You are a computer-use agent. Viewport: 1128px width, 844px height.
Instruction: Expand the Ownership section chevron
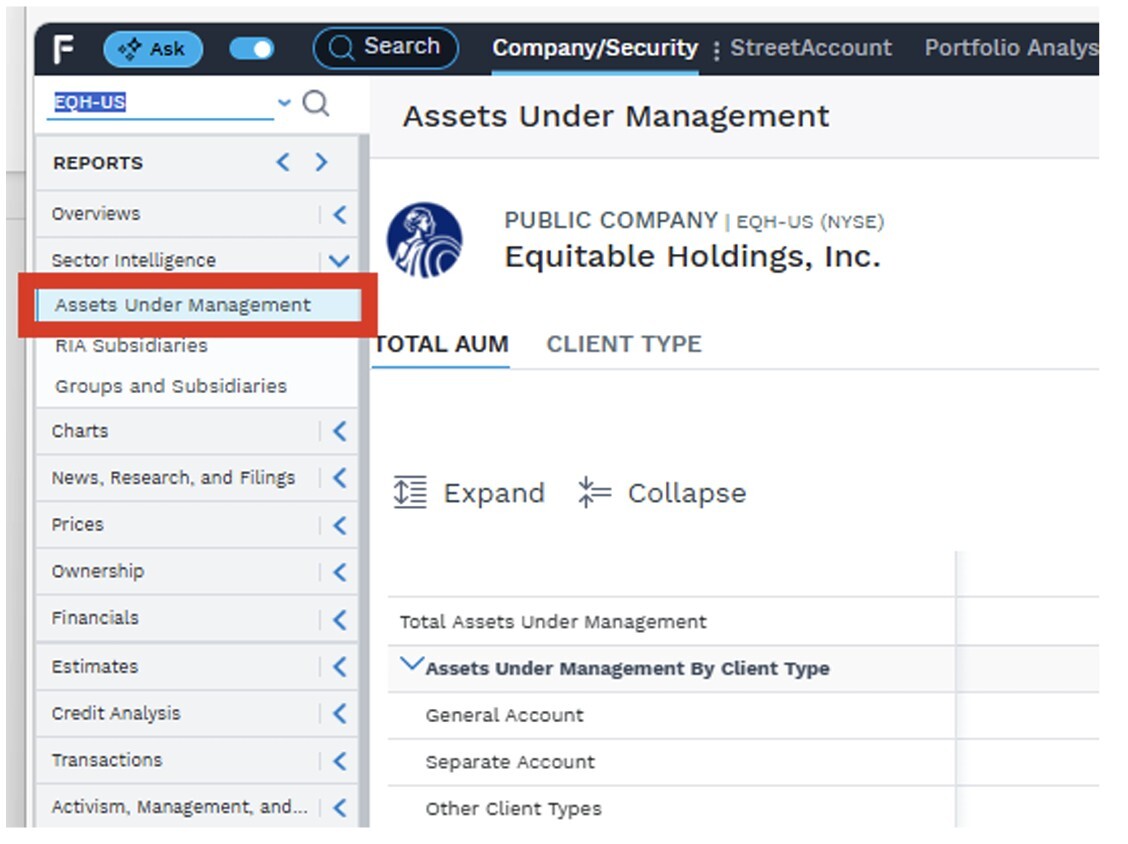click(x=340, y=571)
